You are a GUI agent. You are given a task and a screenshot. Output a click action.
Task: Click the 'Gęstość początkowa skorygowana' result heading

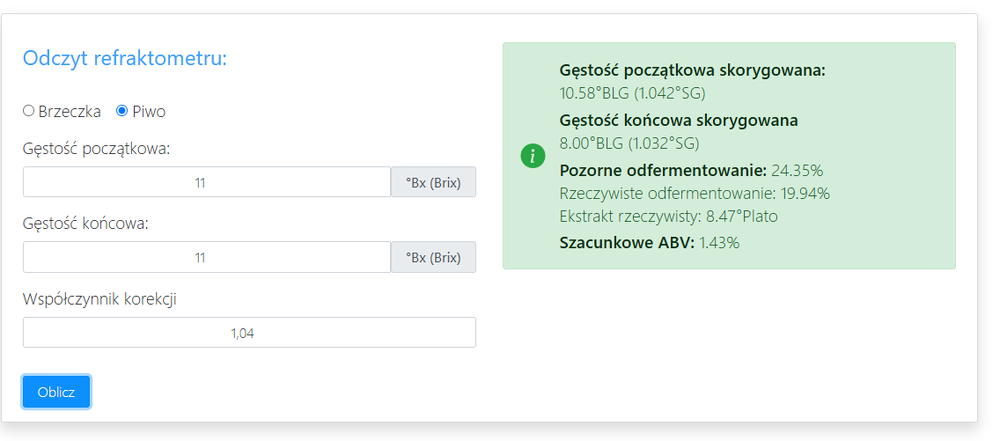[x=693, y=71]
